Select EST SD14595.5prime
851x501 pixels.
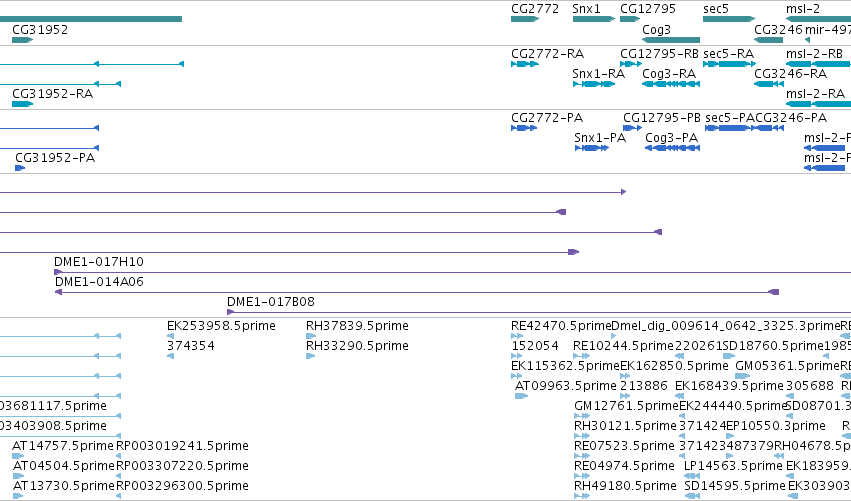tap(735, 485)
